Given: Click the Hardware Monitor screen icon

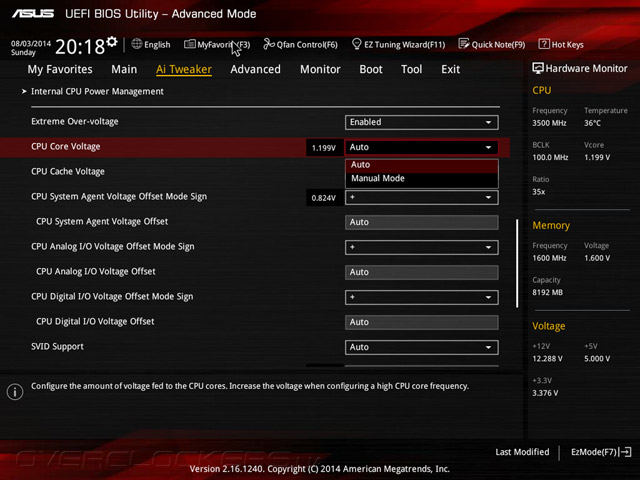Looking at the screenshot, I should pos(538,68).
